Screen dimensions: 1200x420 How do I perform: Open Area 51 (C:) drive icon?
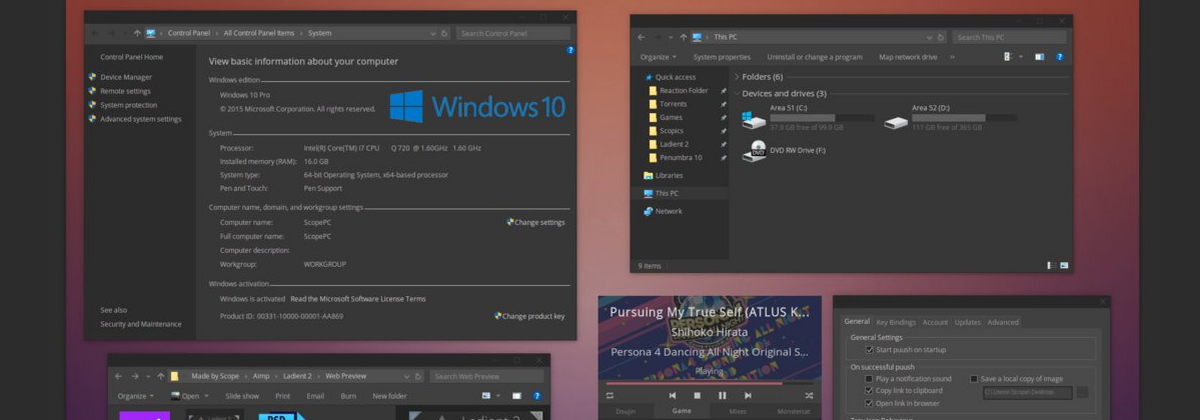pyautogui.click(x=753, y=121)
